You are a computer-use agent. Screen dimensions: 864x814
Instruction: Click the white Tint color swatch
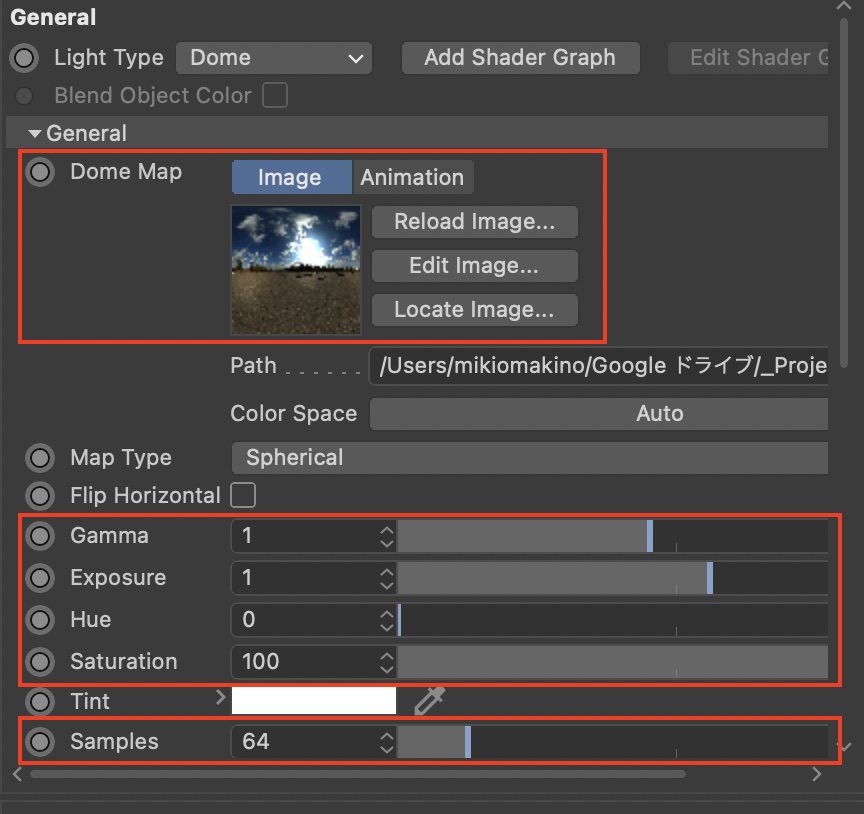point(314,701)
